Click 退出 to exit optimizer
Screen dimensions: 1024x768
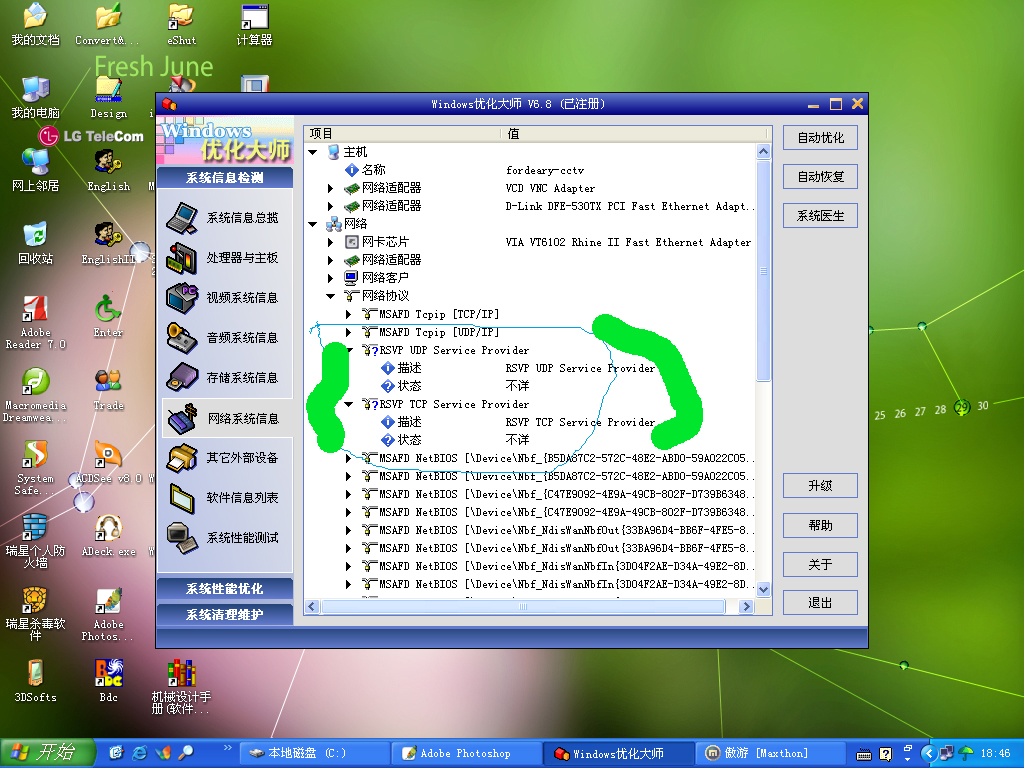coord(820,603)
